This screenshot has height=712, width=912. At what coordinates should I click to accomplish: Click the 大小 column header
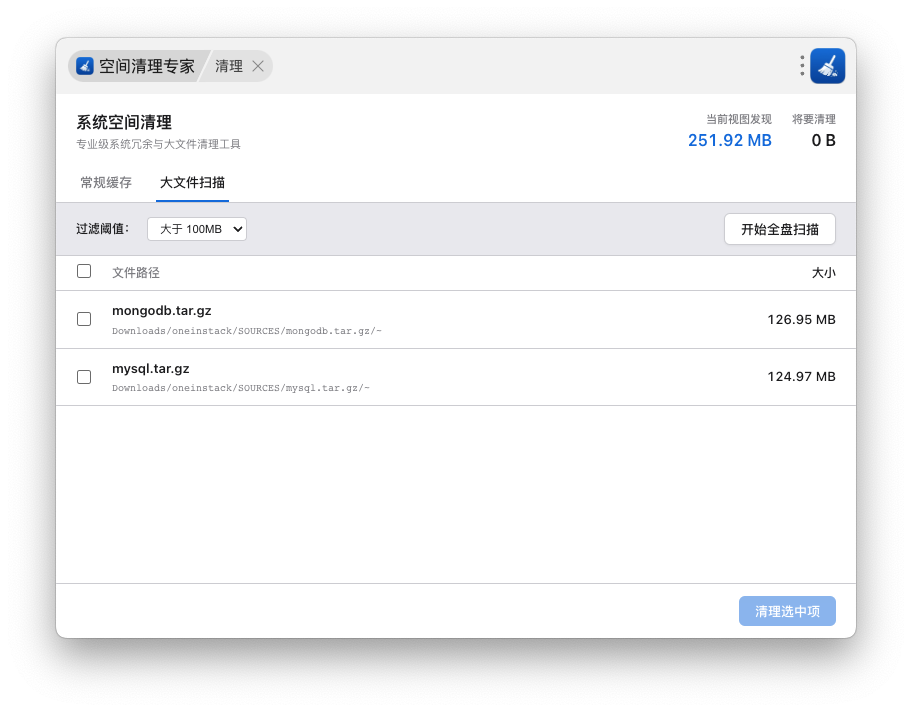point(823,273)
